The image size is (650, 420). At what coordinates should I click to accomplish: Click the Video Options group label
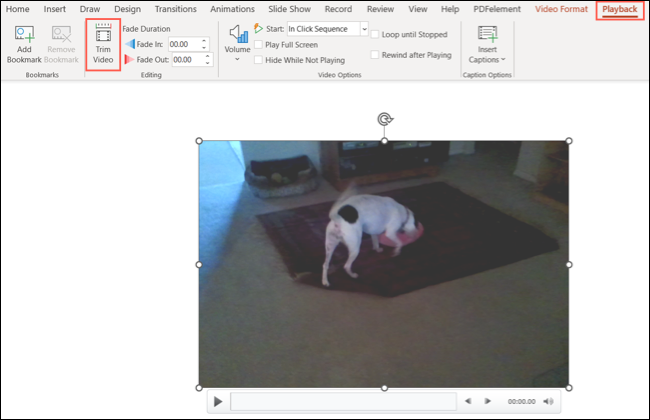[x=340, y=75]
